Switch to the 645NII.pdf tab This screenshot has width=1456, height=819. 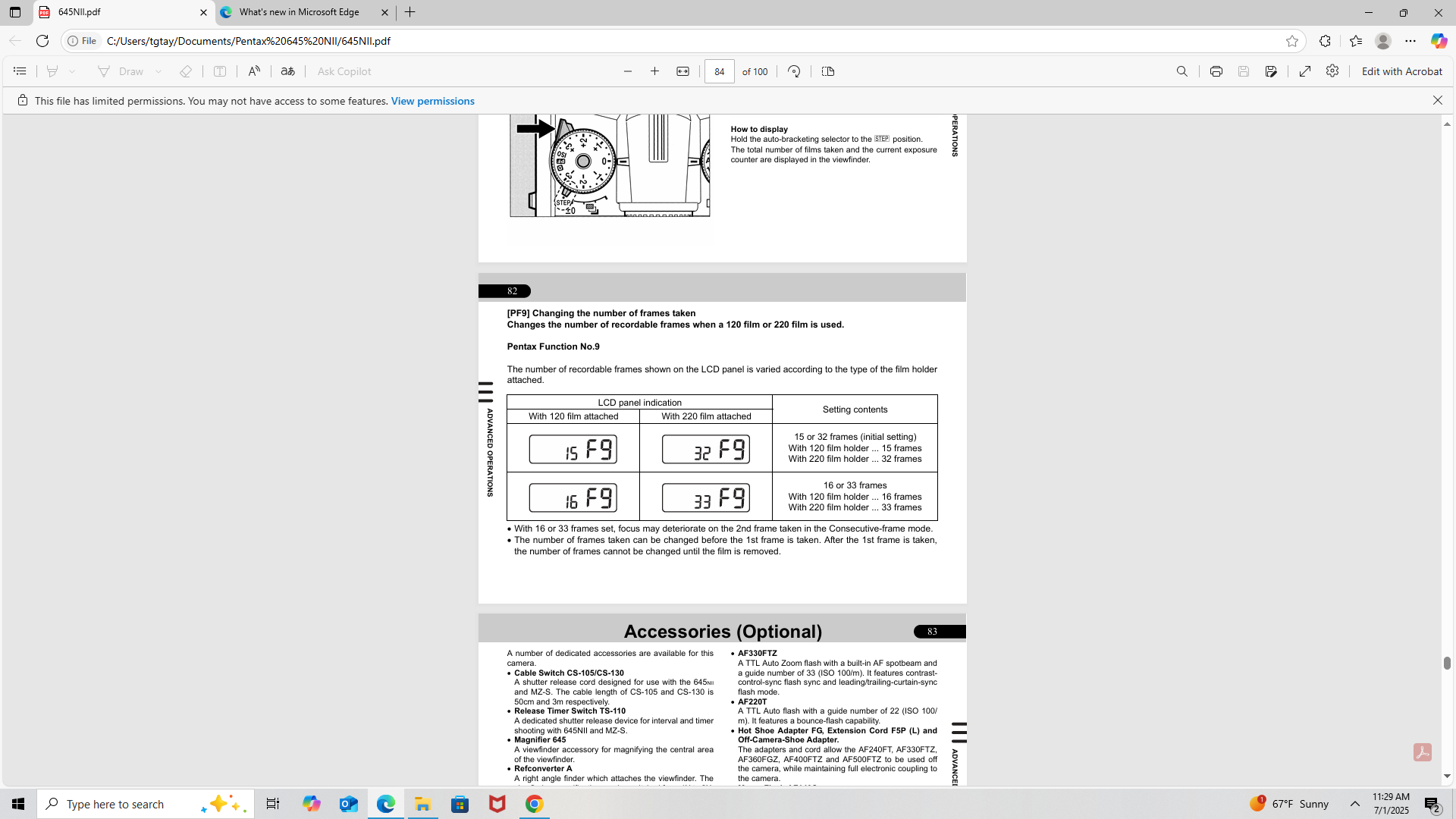point(121,12)
